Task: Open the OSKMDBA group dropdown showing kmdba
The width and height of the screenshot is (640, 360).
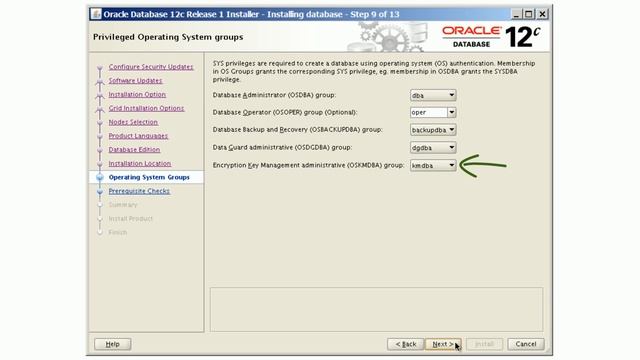Action: click(x=433, y=165)
